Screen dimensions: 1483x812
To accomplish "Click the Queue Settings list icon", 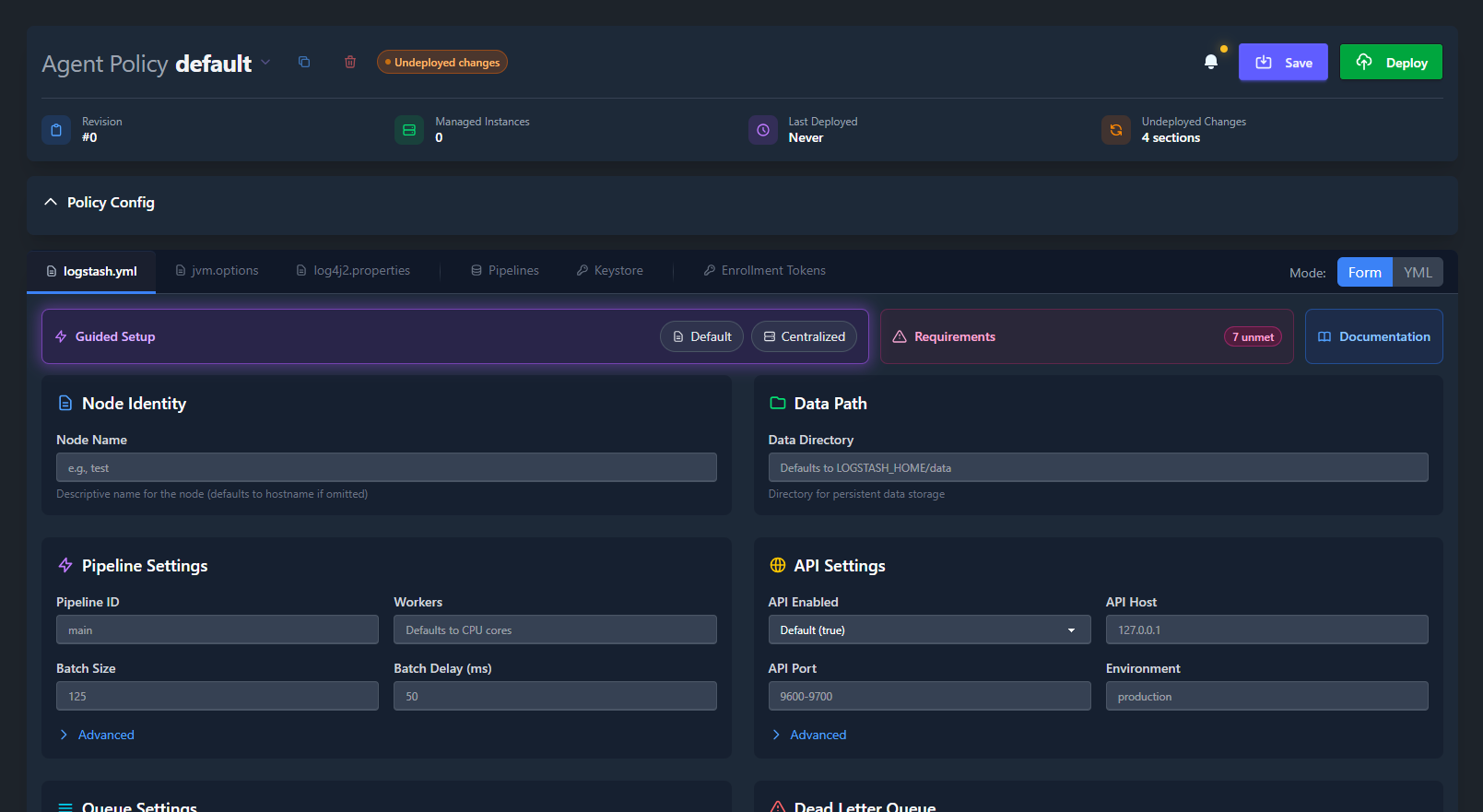I will tap(65, 807).
